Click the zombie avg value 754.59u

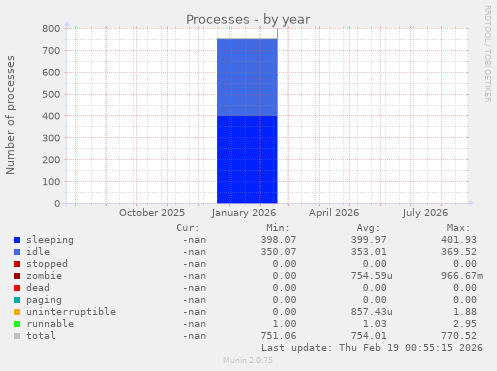pyautogui.click(x=372, y=276)
